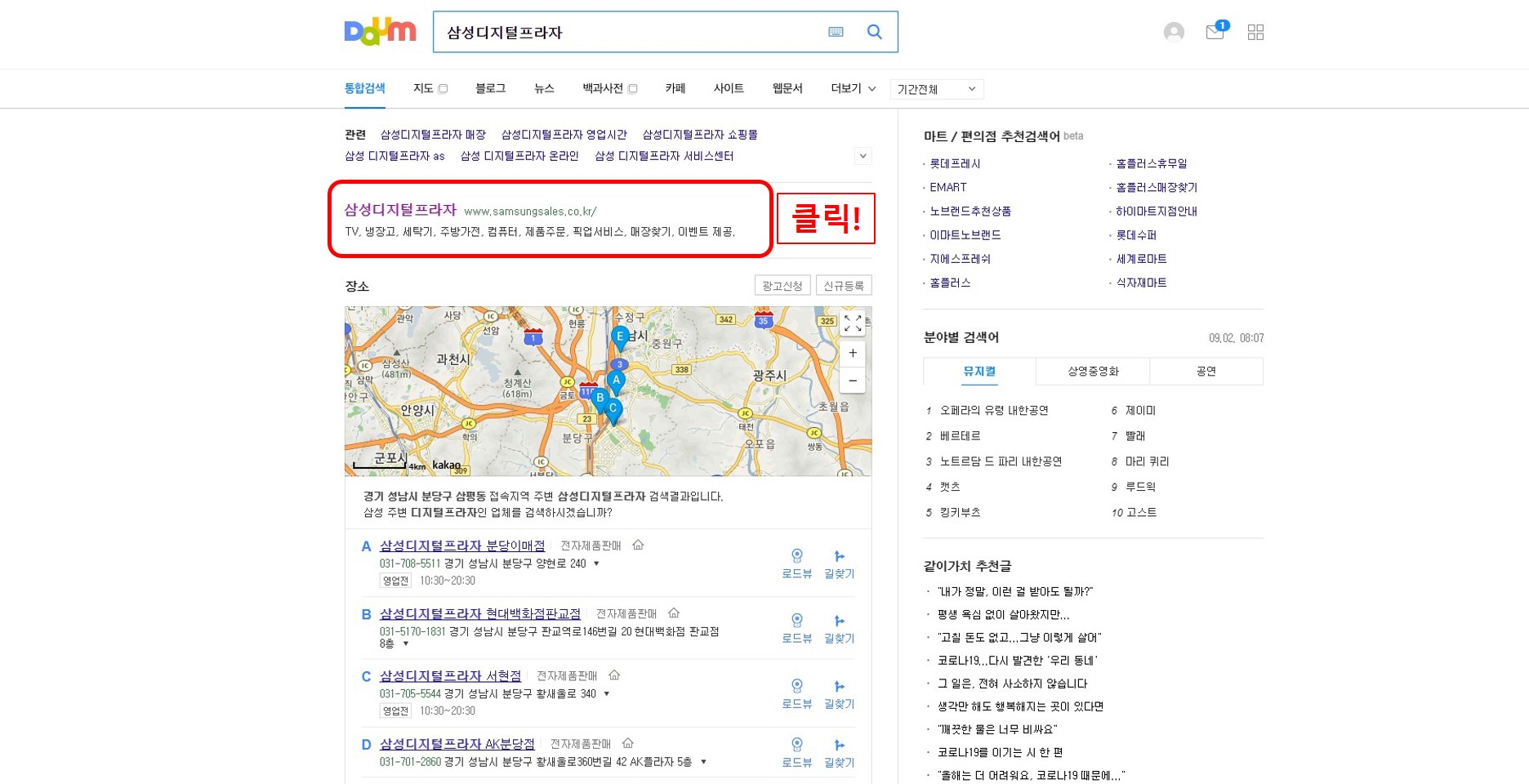Click new-window icon beside 백과사전 tab
1529x784 pixels.
pyautogui.click(x=632, y=89)
